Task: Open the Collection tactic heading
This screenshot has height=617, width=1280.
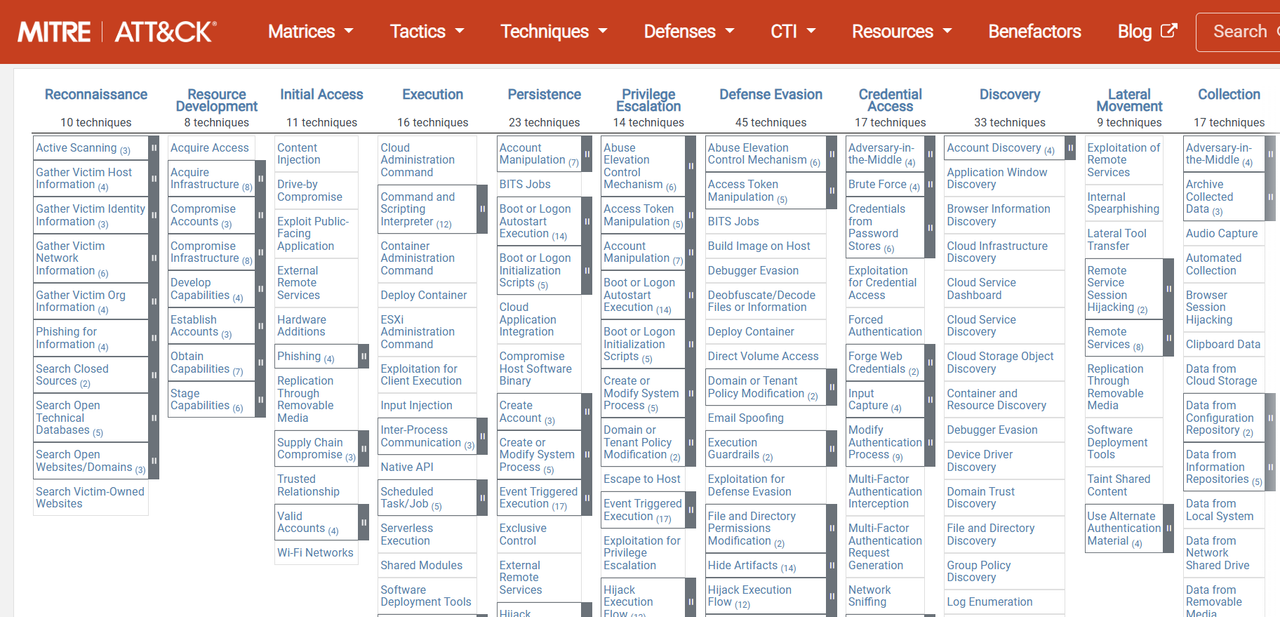Action: (x=1229, y=94)
